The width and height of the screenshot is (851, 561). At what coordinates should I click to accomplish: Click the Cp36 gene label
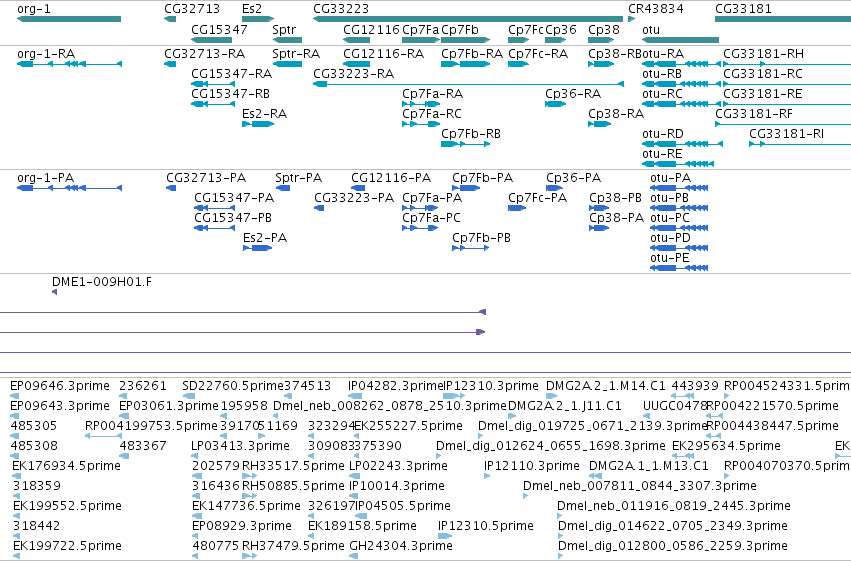click(x=561, y=29)
